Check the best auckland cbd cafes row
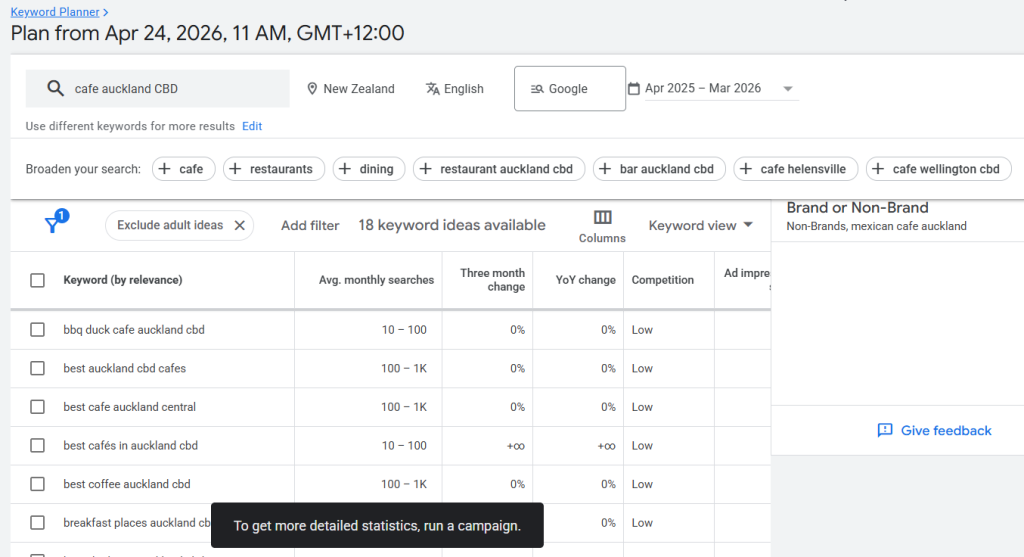This screenshot has width=1024, height=557. point(37,368)
